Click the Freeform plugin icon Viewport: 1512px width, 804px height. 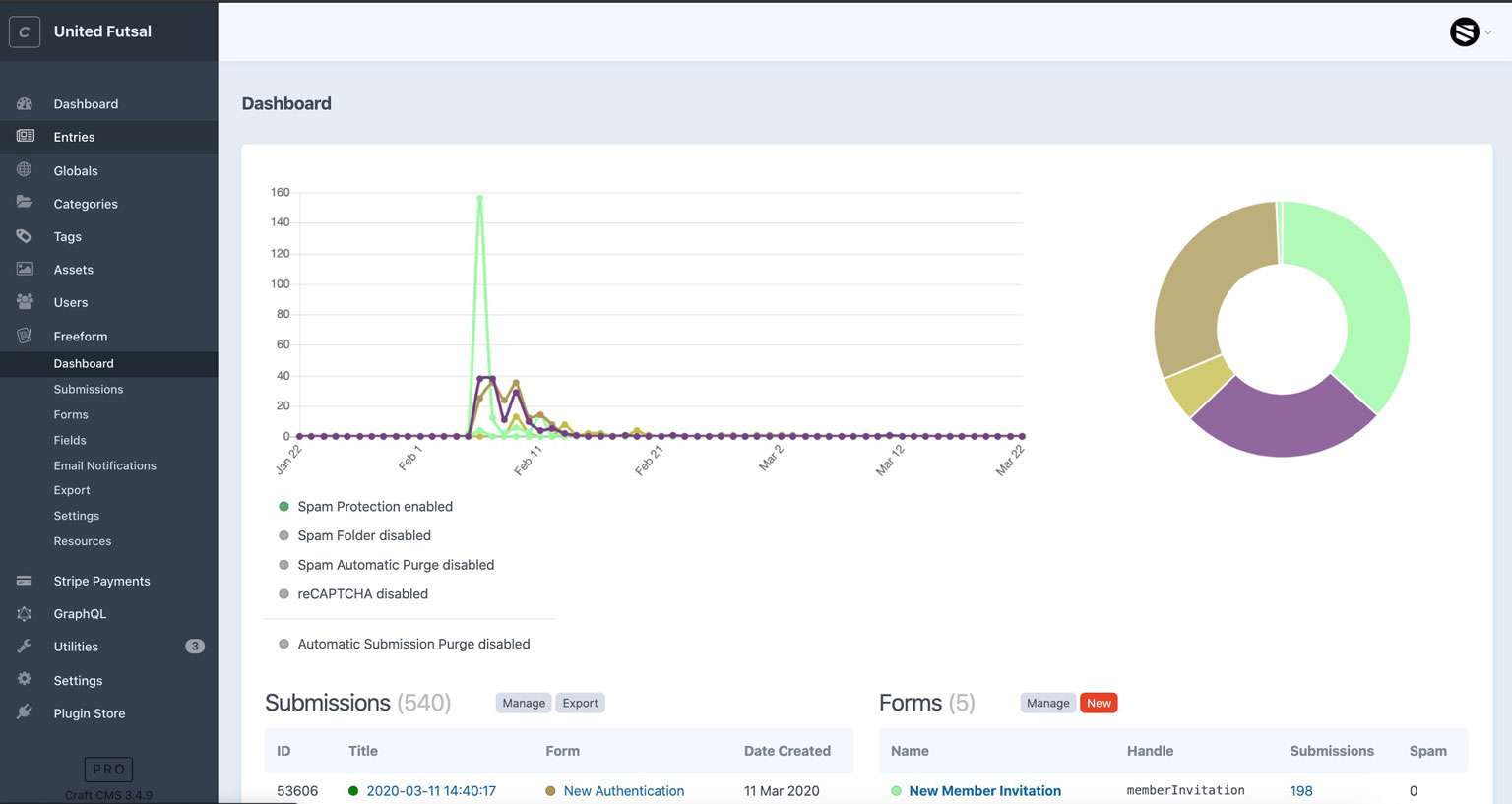pyautogui.click(x=25, y=336)
